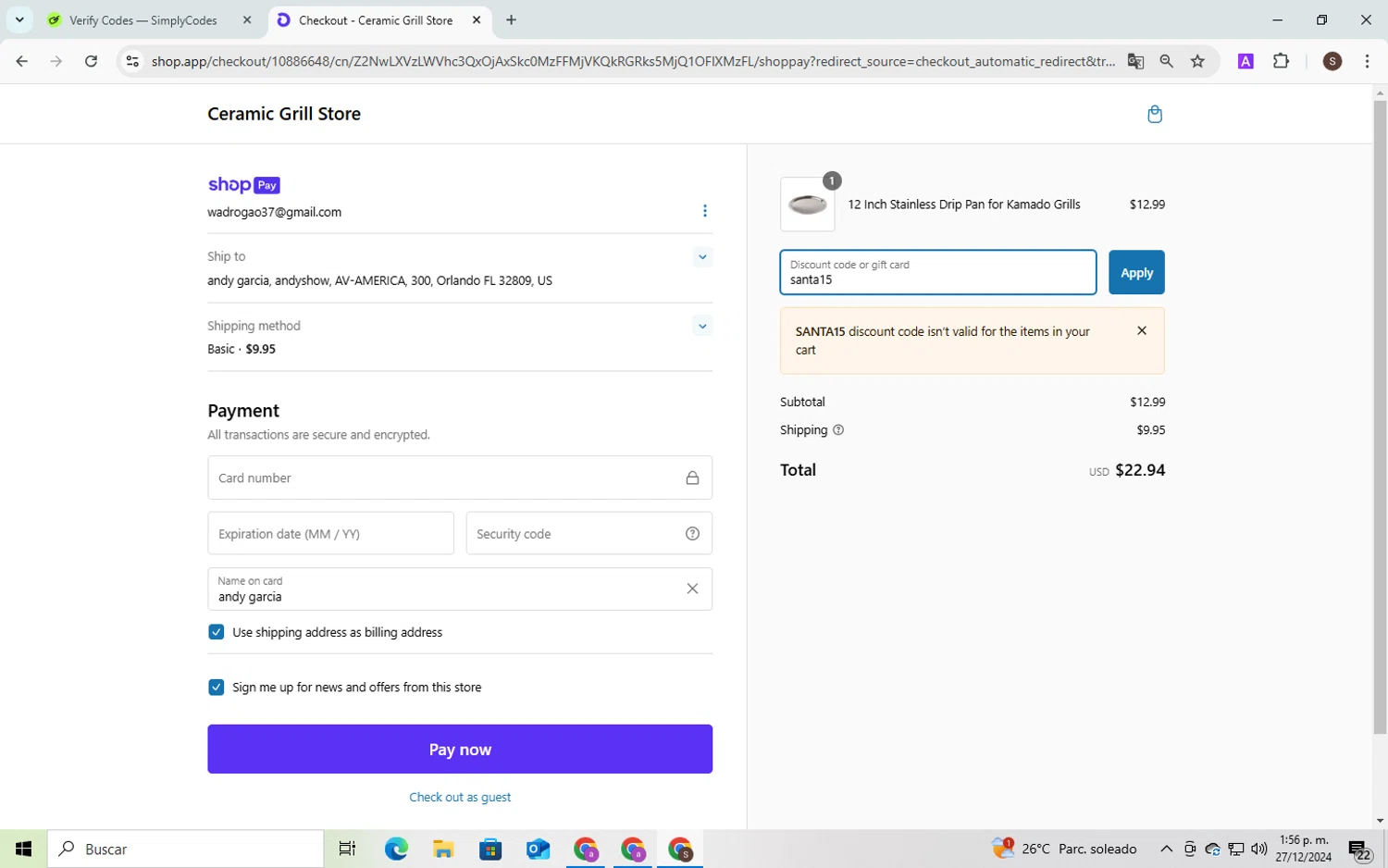Focus the Card number field
The height and width of the screenshot is (868, 1388).
tap(460, 477)
